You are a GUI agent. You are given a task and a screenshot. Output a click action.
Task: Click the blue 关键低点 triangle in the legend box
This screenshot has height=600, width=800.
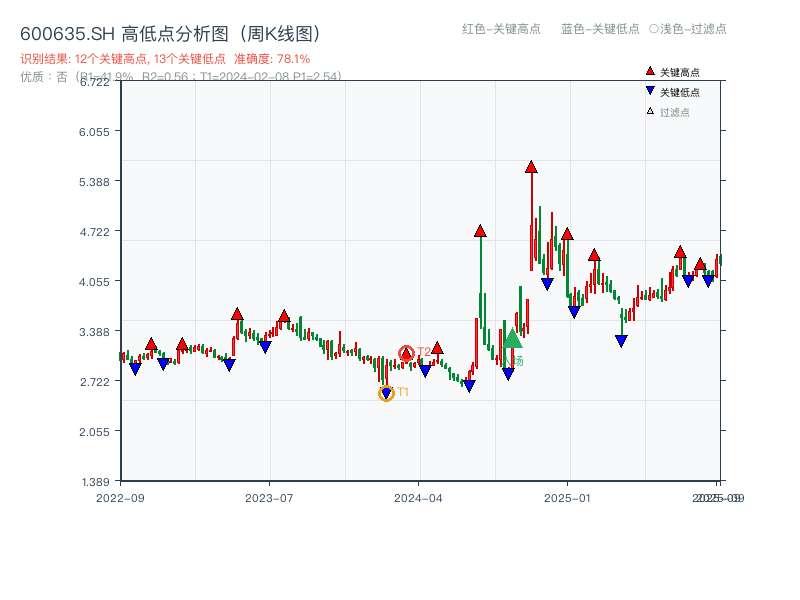[x=650, y=91]
